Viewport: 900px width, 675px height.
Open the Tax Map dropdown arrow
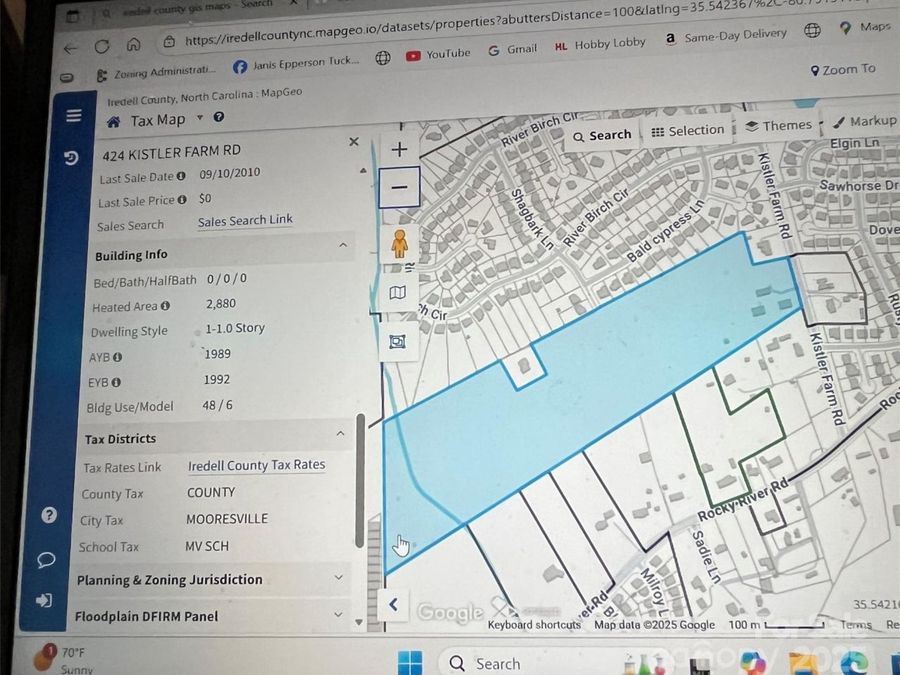coord(200,118)
